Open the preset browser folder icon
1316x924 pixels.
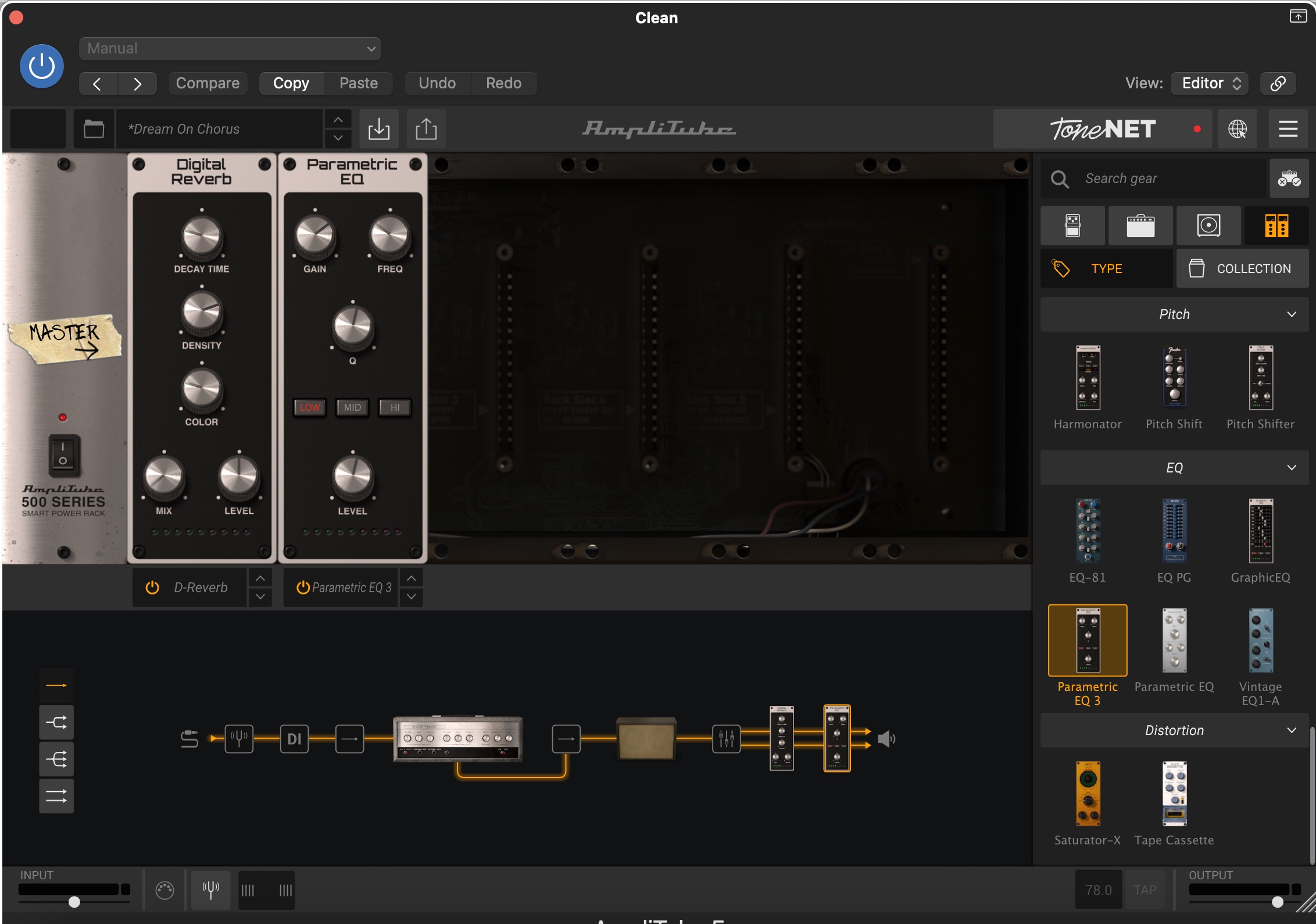[x=94, y=129]
